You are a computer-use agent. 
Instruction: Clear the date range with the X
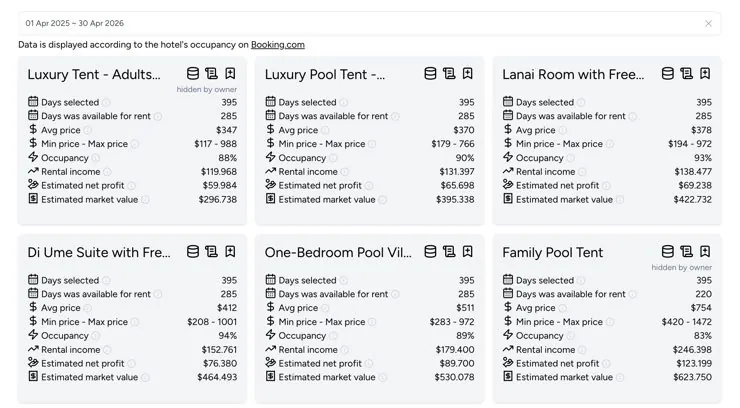coord(708,24)
